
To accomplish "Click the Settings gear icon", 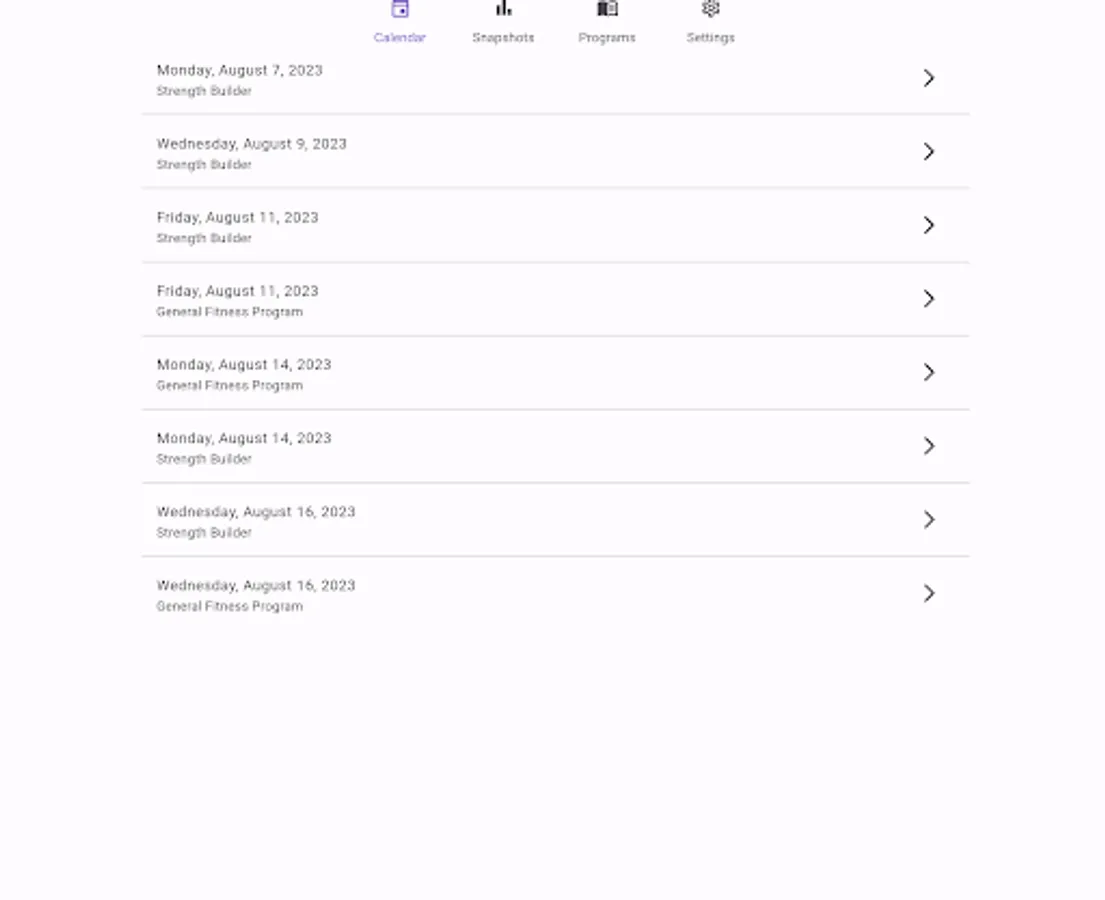I will tap(710, 9).
